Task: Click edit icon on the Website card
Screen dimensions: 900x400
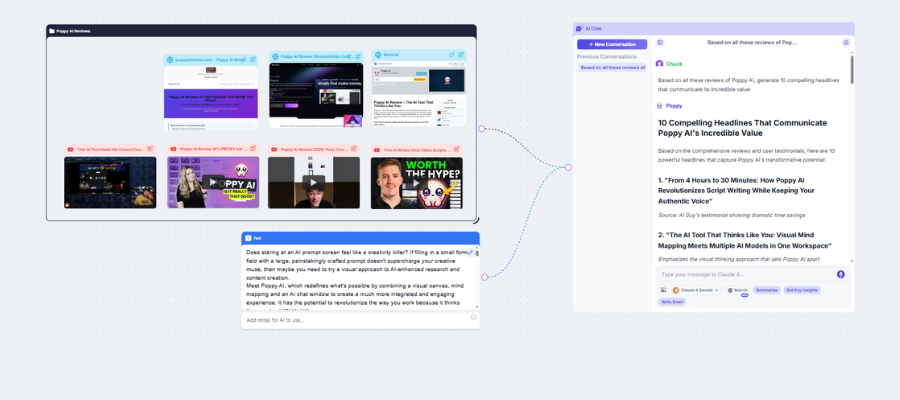Action: pyautogui.click(x=463, y=55)
